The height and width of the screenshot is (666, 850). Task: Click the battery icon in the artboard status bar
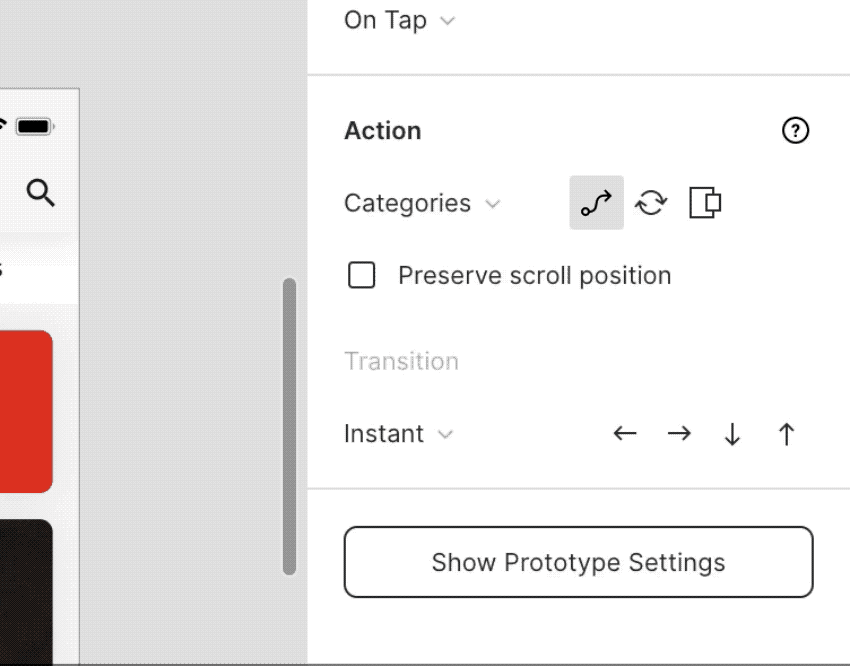[35, 127]
